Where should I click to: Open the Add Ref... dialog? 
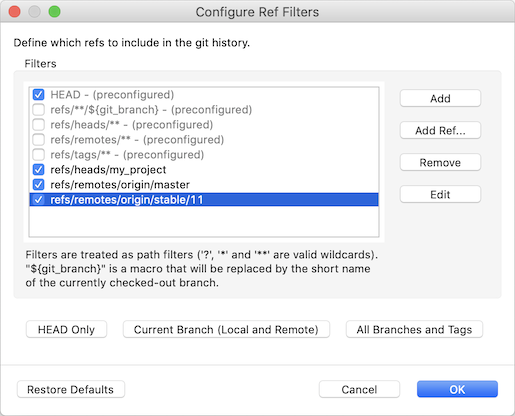pos(440,130)
